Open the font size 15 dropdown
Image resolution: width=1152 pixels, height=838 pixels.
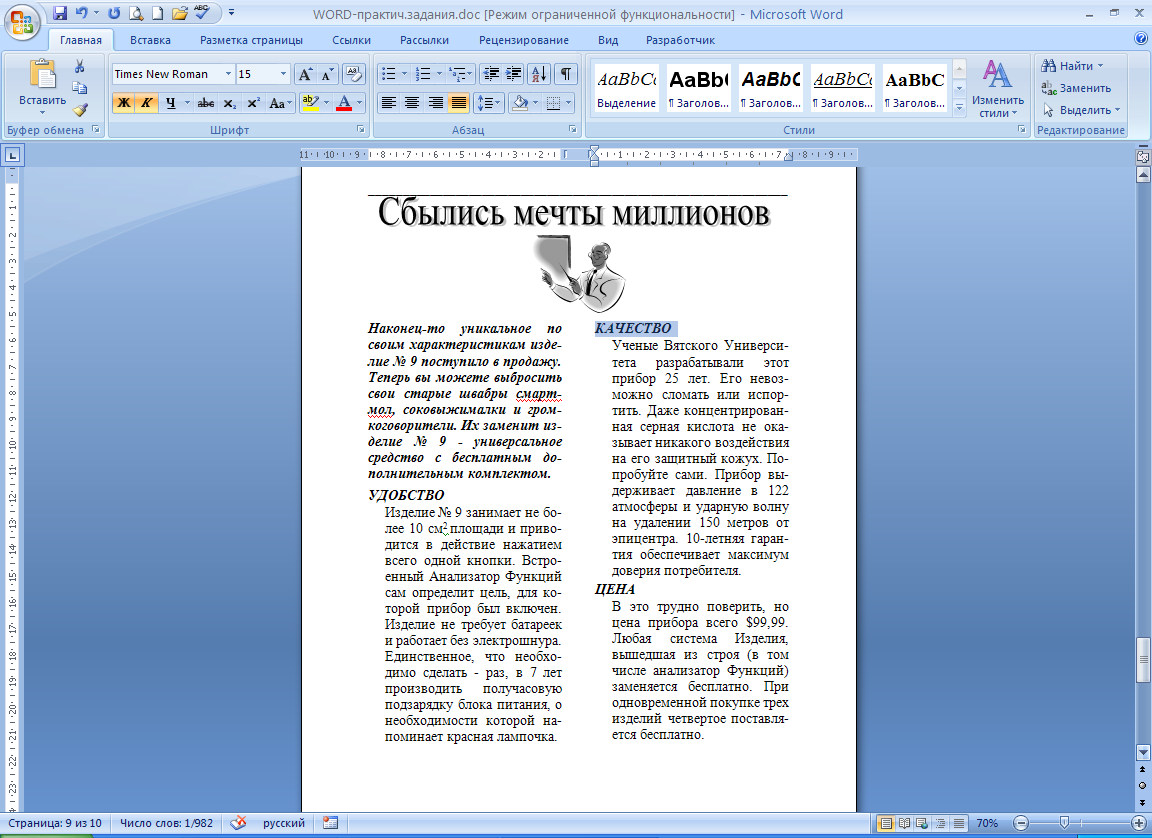click(x=284, y=74)
